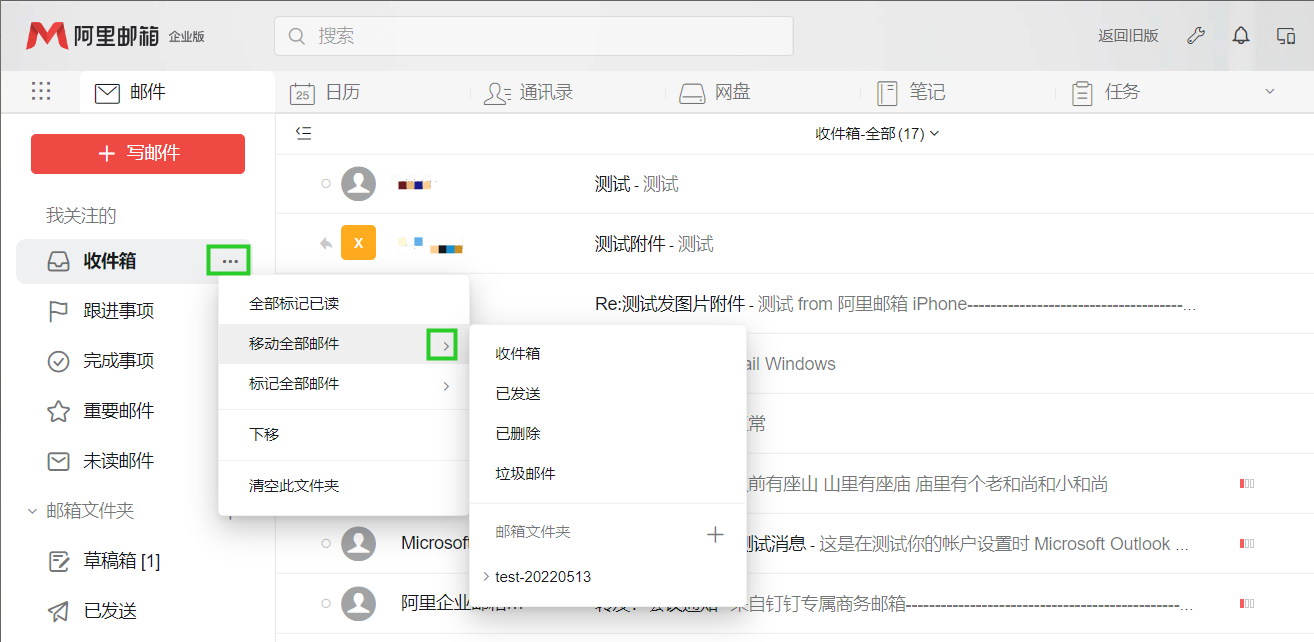Click the 写邮件 compose button
This screenshot has width=1314, height=642.
137,153
